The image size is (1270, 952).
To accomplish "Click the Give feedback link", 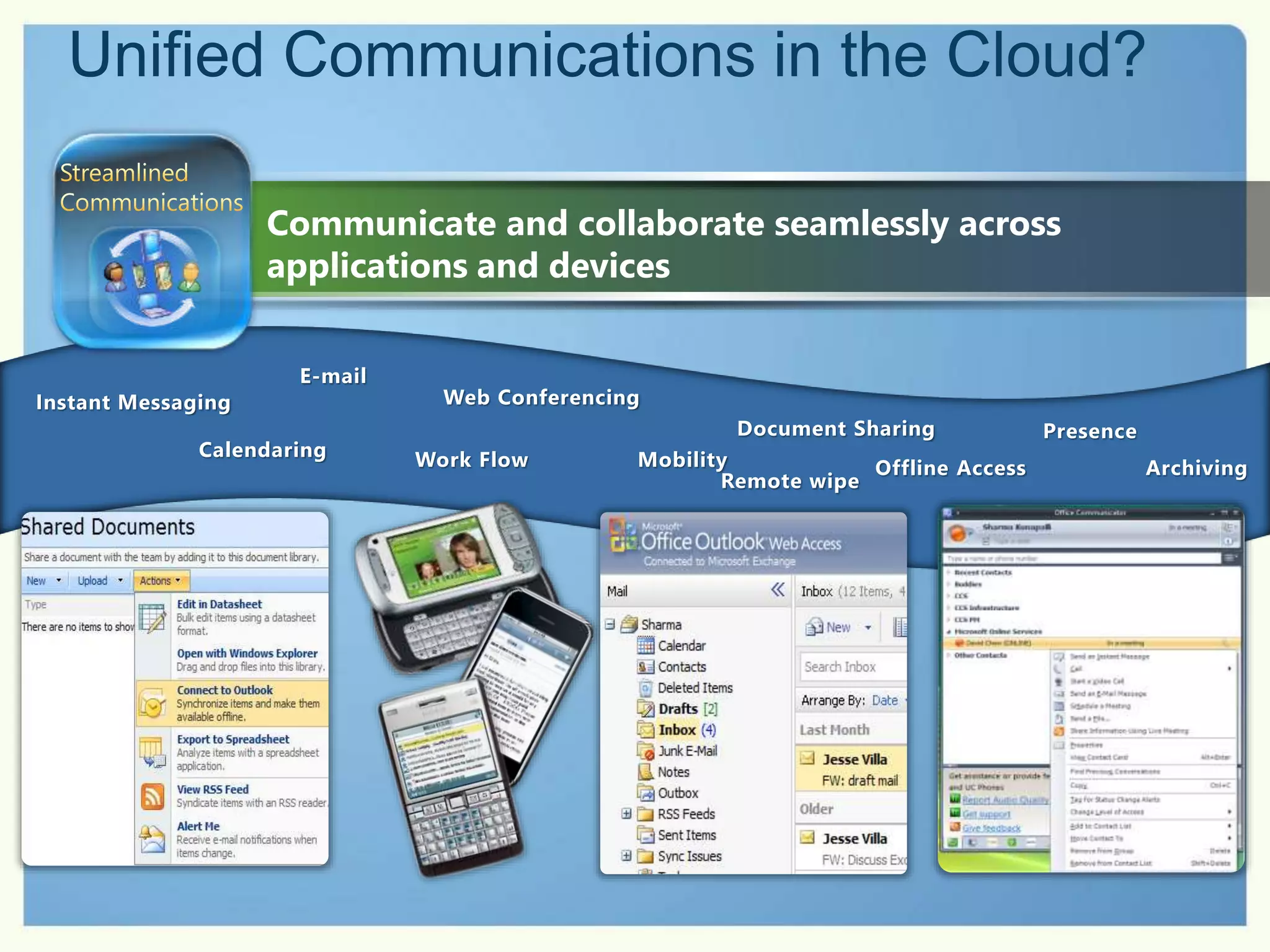I will tap(991, 828).
